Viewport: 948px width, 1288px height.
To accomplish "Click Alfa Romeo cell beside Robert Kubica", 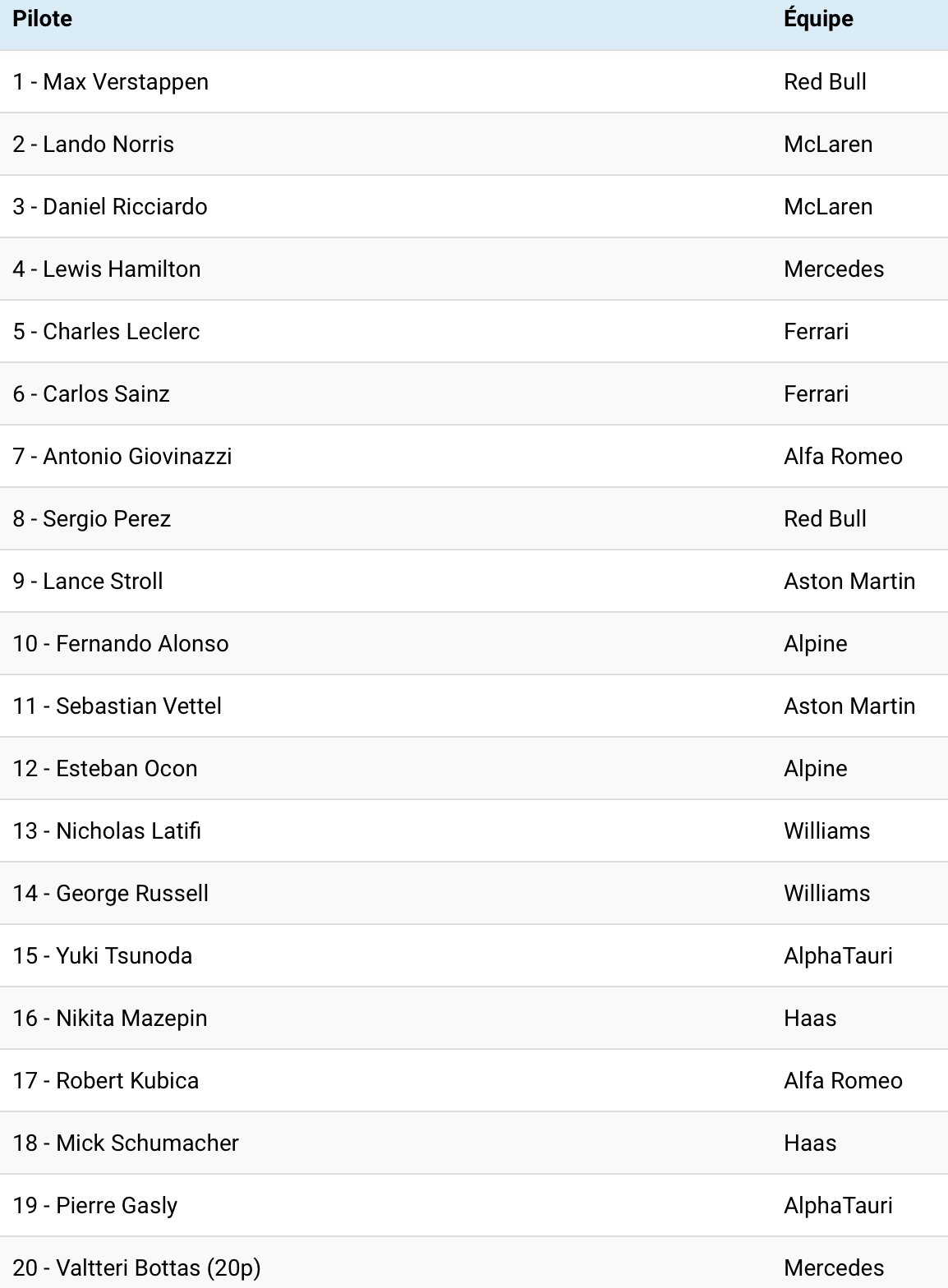I will pyautogui.click(x=843, y=1081).
